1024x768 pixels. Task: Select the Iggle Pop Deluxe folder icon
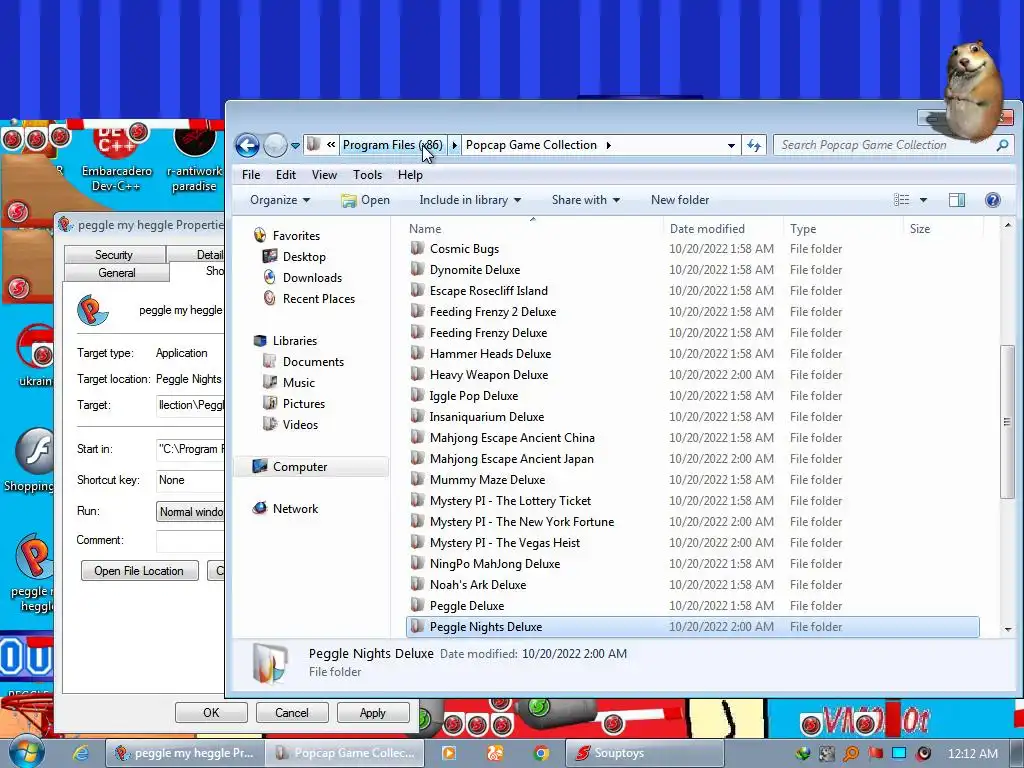tap(417, 396)
